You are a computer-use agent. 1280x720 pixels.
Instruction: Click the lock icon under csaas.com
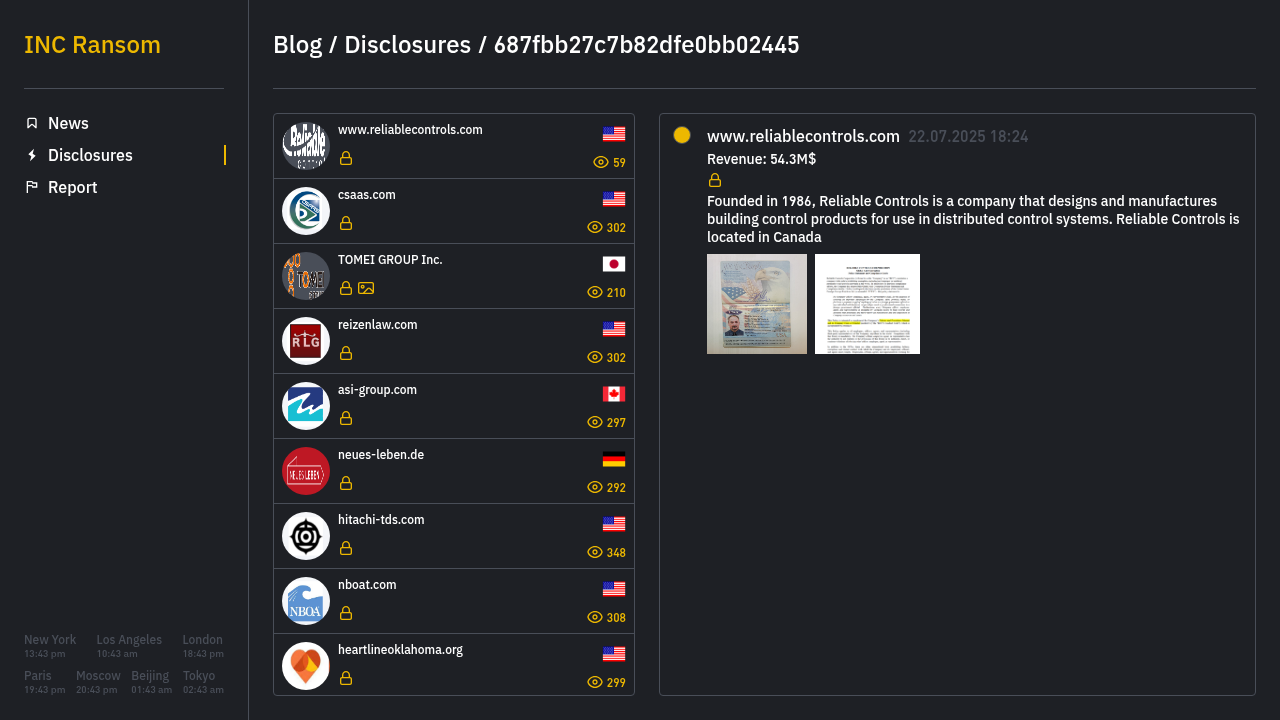(x=346, y=223)
